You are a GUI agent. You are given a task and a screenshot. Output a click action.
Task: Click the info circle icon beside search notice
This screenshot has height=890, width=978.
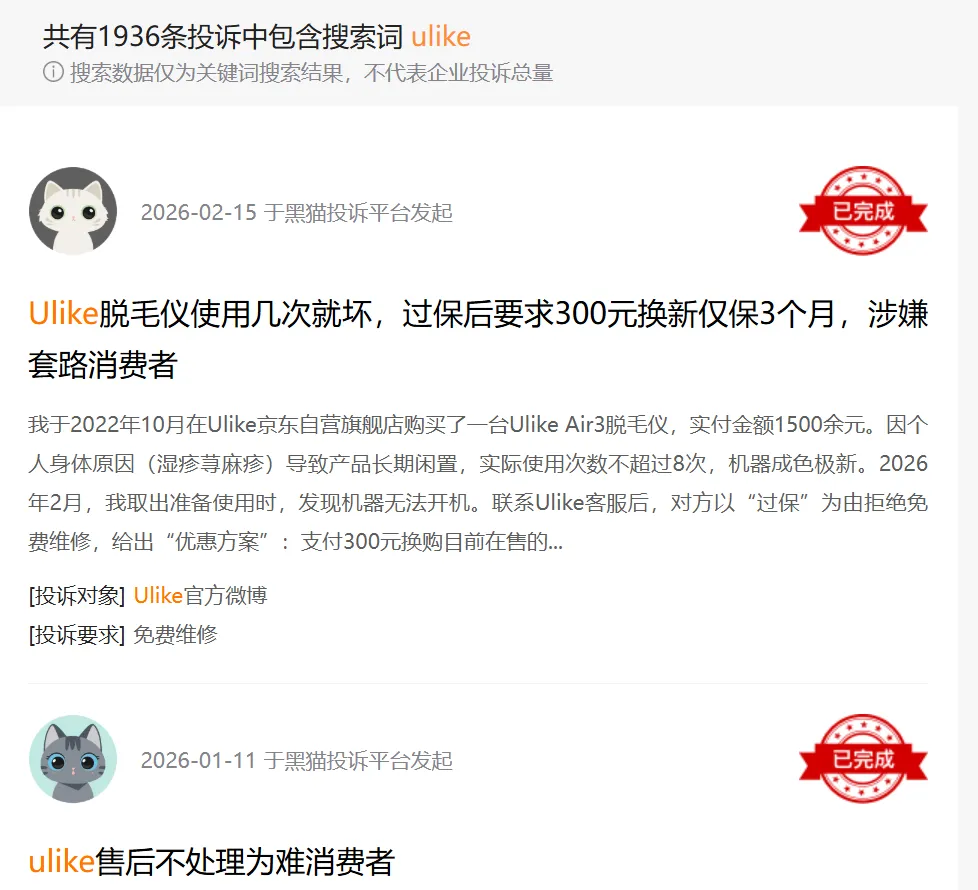click(x=53, y=72)
